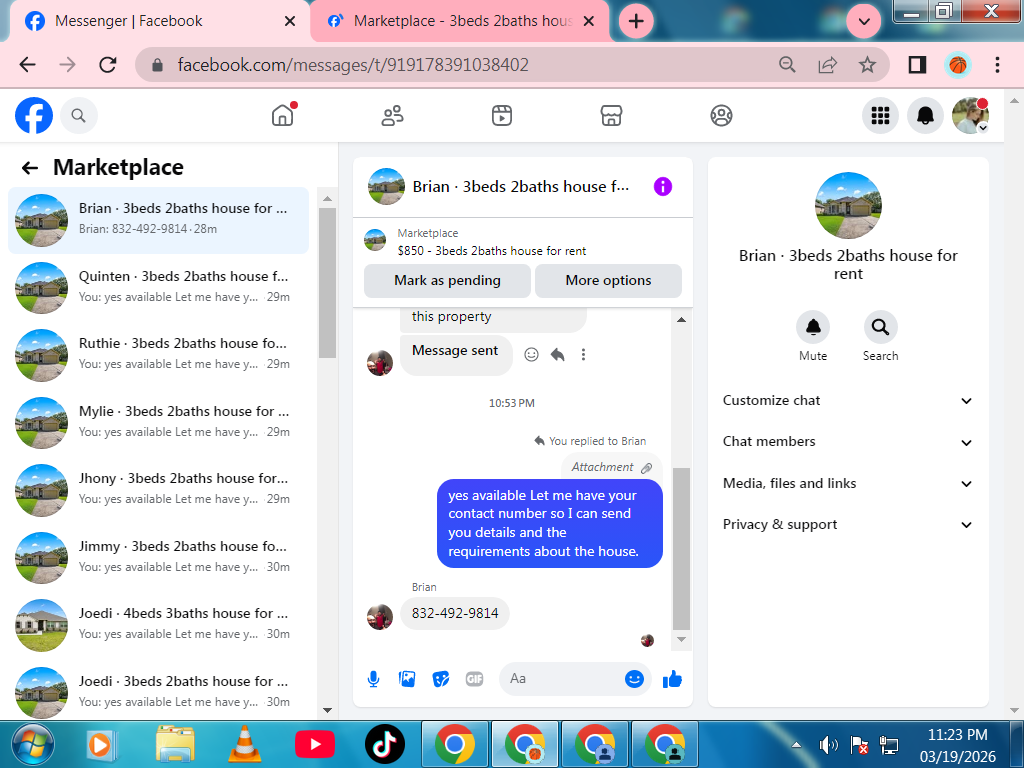1024x768 pixels.
Task: Open the emoji picker in message box
Action: (x=633, y=679)
